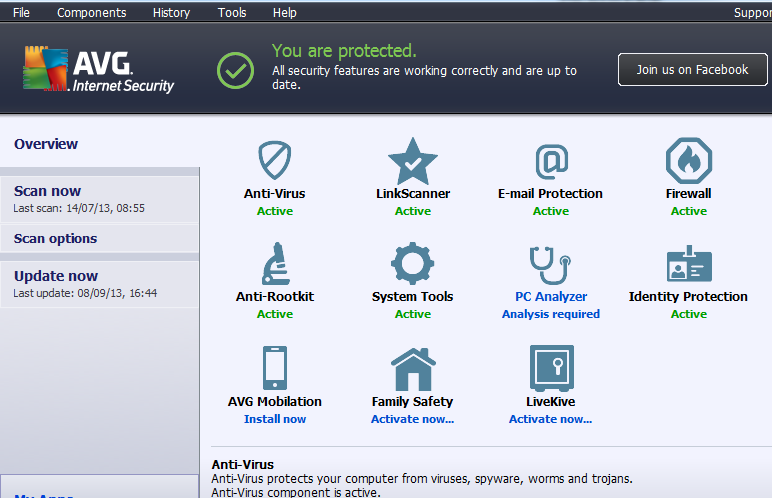
Task: Click Analysis required under PC Analyzer
Action: (550, 314)
